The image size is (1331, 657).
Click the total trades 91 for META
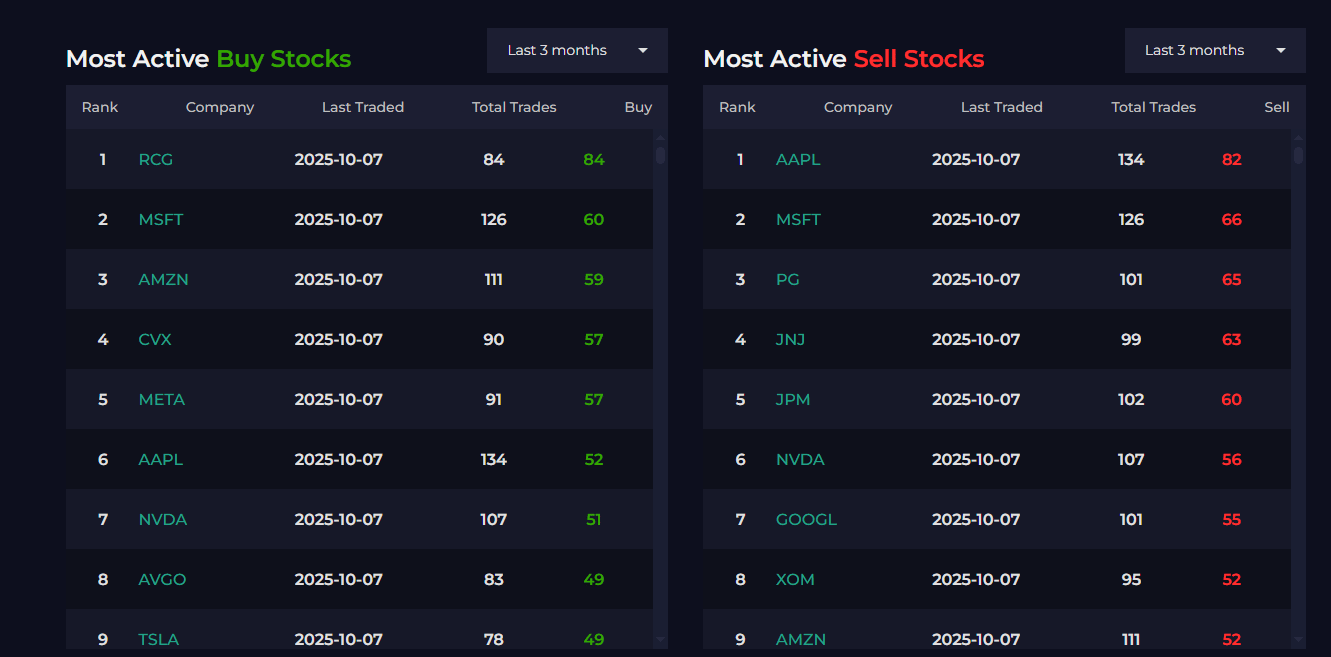tap(494, 399)
